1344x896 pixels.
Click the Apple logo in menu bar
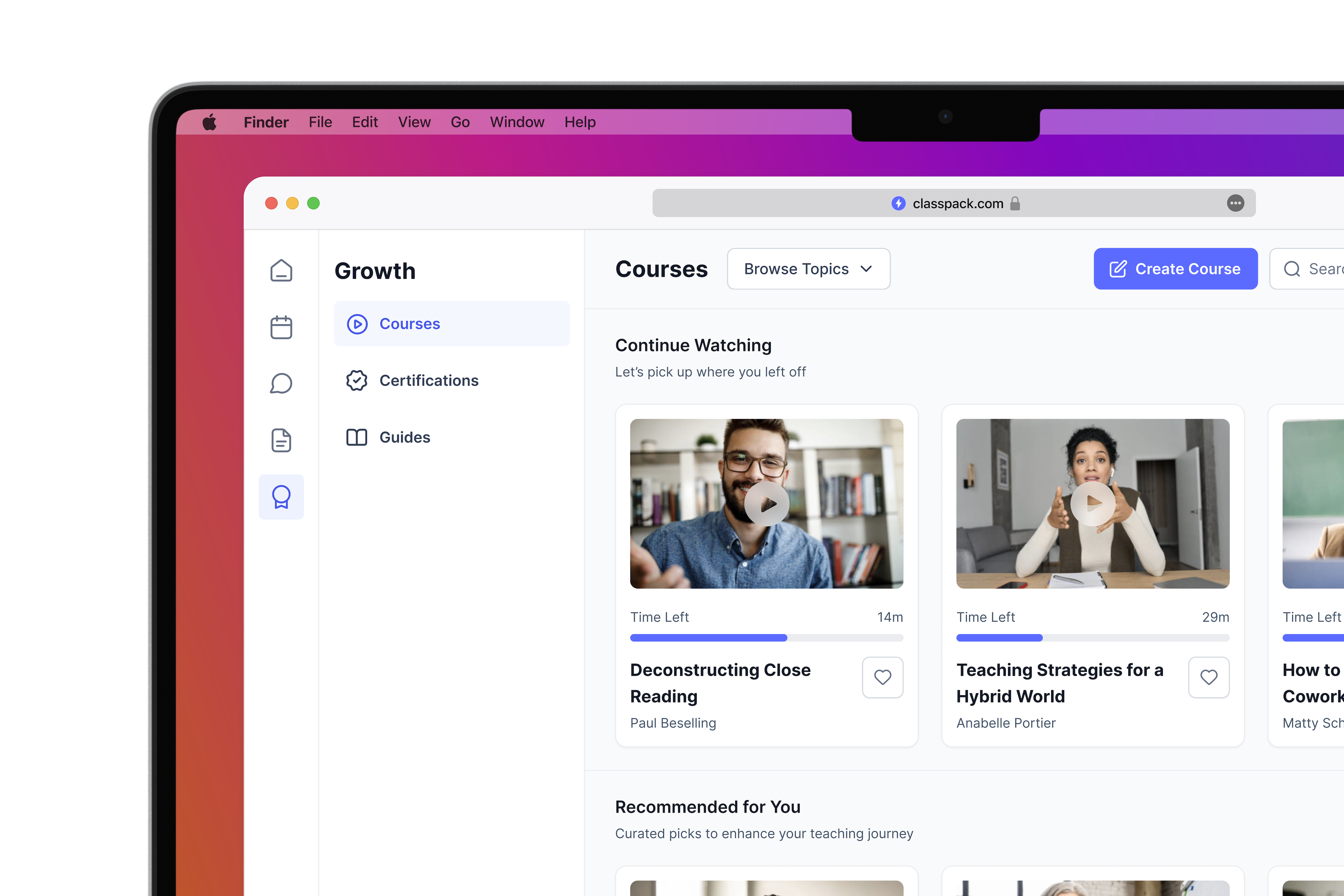click(x=210, y=122)
